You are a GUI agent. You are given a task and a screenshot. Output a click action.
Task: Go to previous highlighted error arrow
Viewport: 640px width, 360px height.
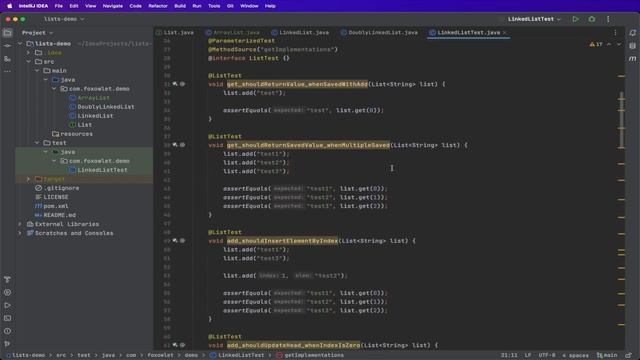click(x=609, y=44)
